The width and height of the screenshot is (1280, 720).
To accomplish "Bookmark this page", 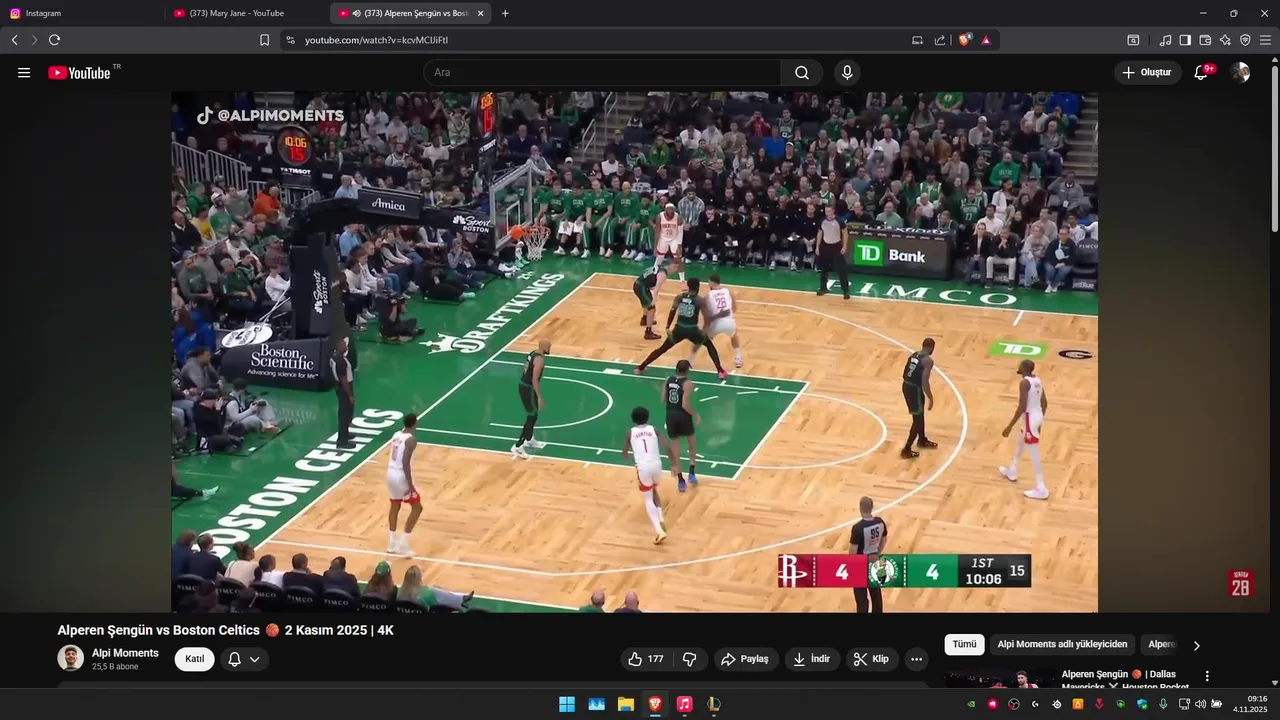I will click(264, 40).
